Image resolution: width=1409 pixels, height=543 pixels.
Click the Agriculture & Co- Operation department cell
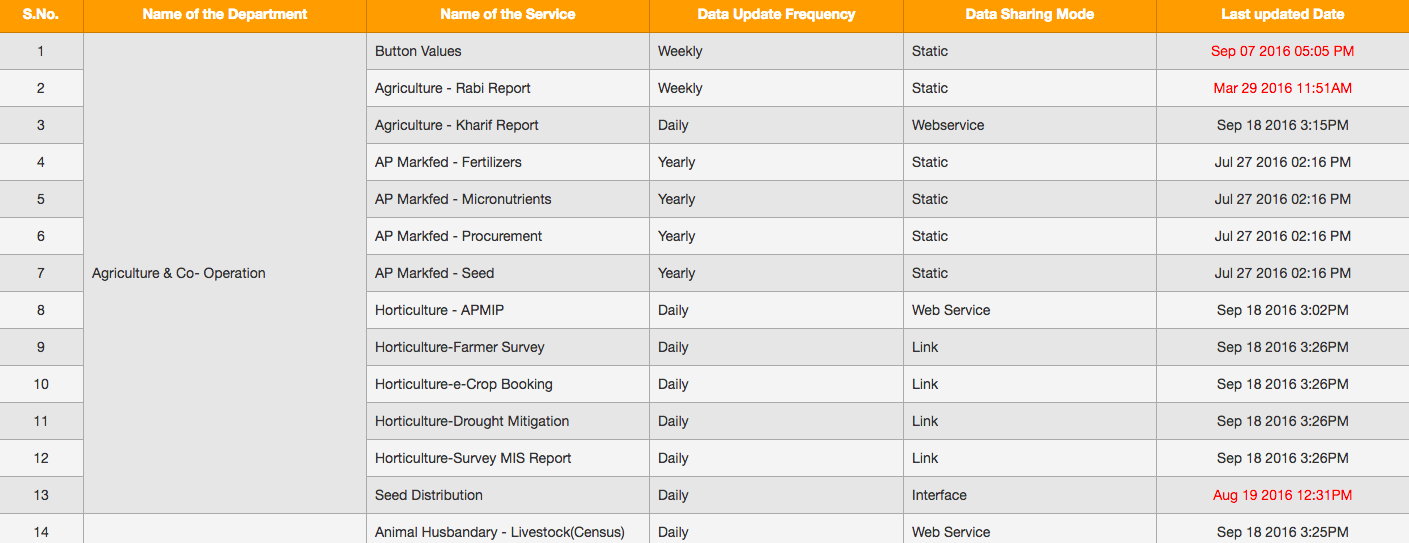tap(225, 273)
